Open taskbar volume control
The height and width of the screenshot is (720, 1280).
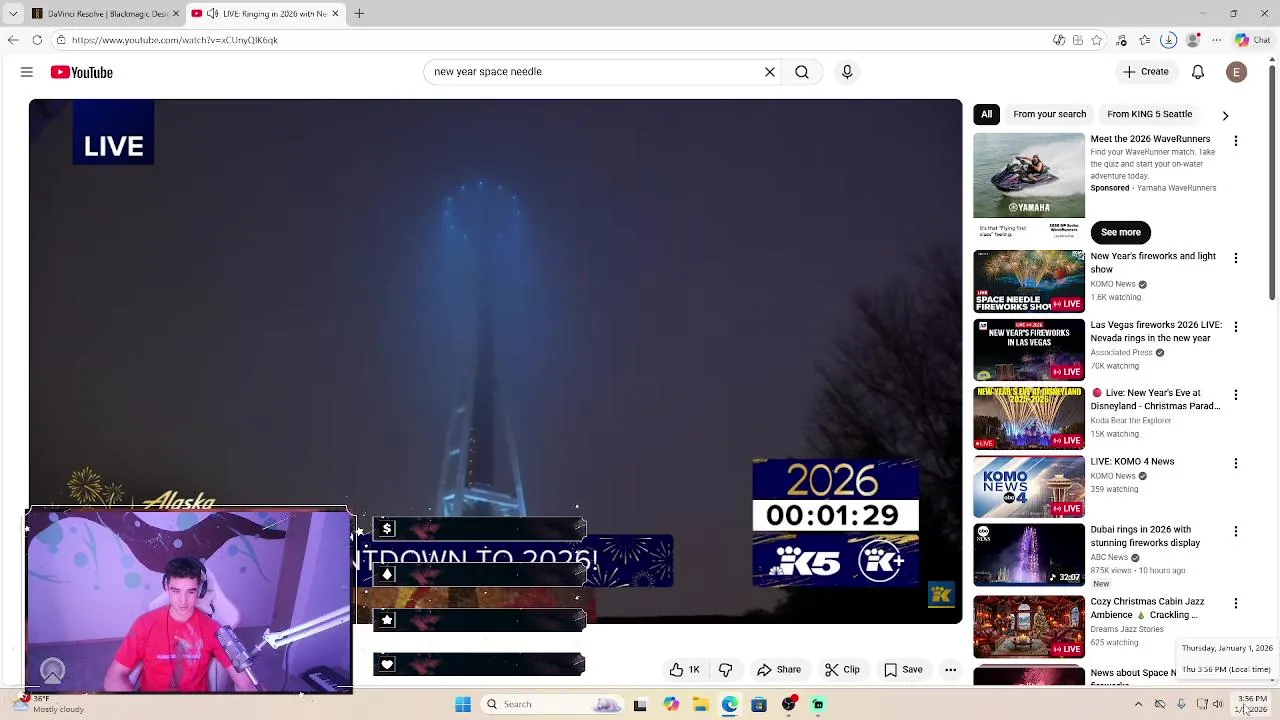tap(1218, 704)
